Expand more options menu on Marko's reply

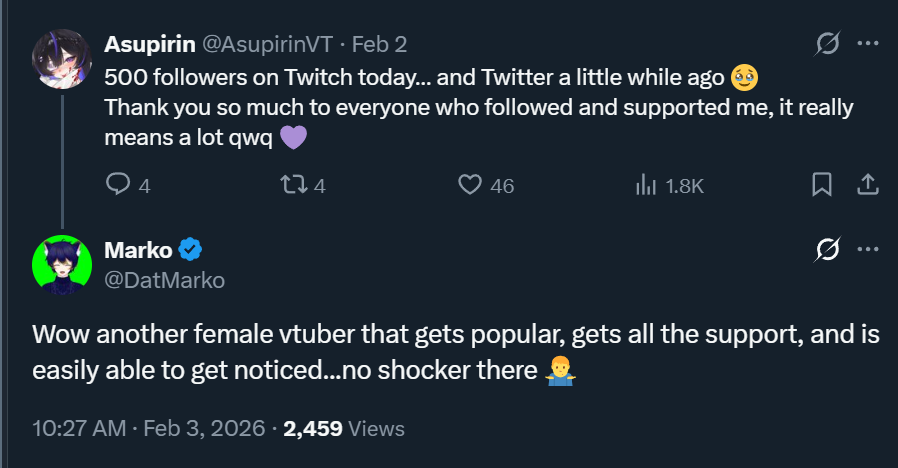[868, 249]
